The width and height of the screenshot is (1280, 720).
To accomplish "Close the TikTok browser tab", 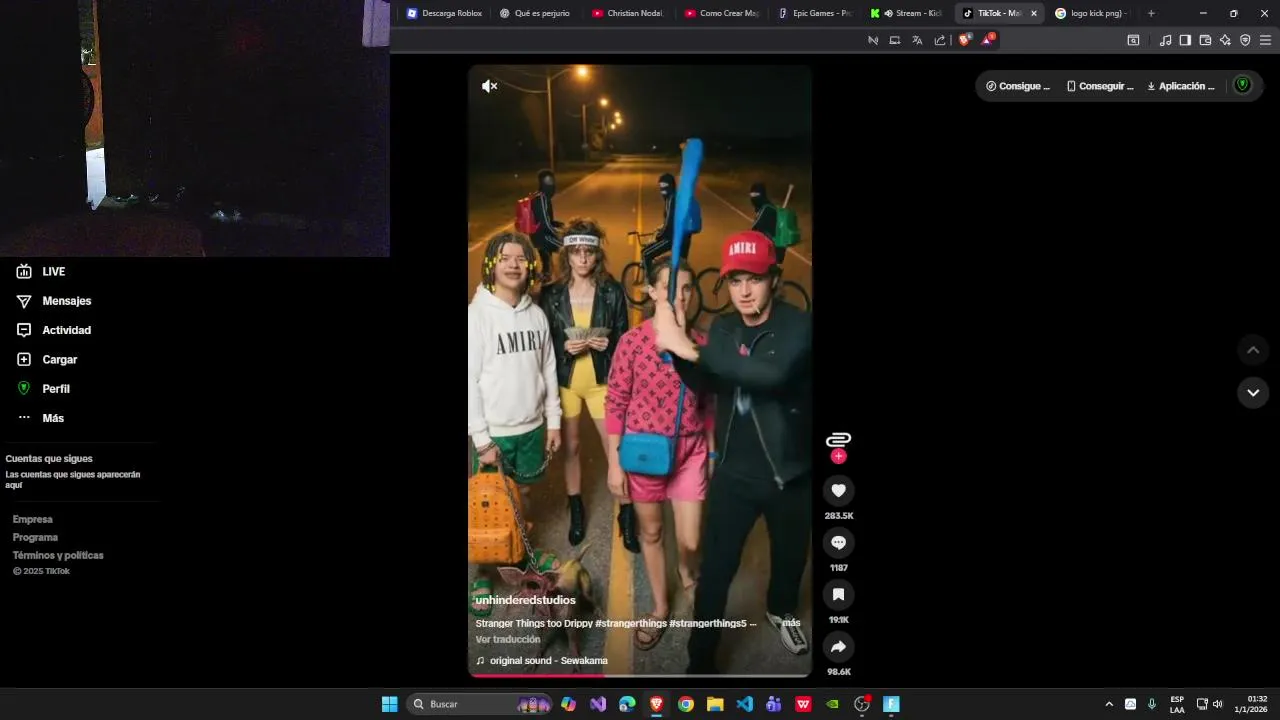I will (1033, 13).
